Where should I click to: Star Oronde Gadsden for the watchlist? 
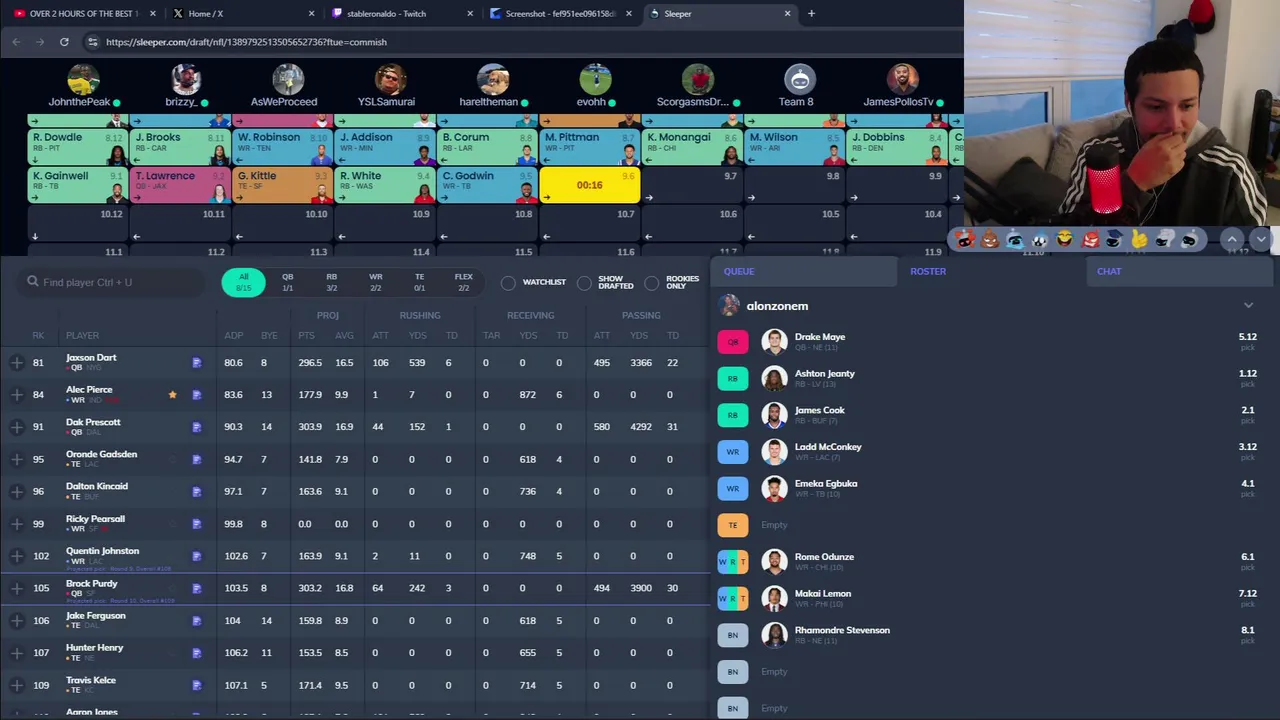coord(172,460)
